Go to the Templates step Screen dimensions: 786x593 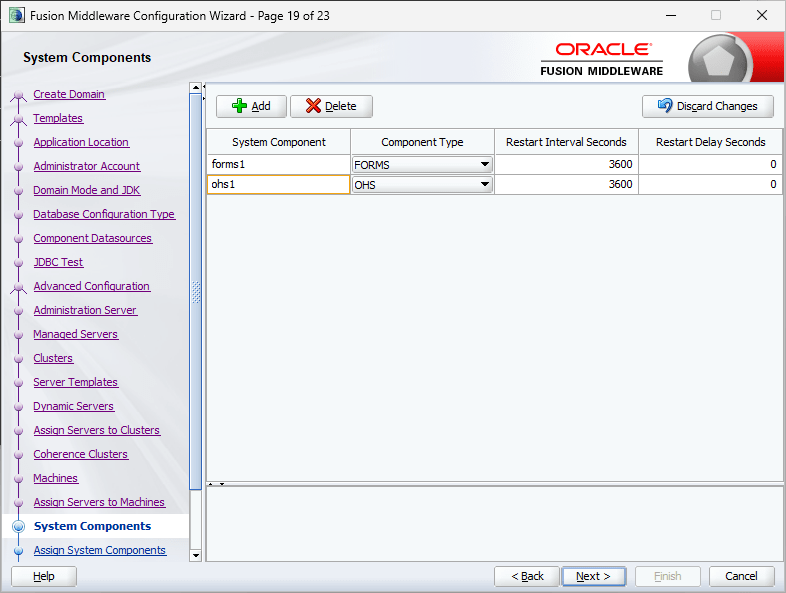point(58,118)
